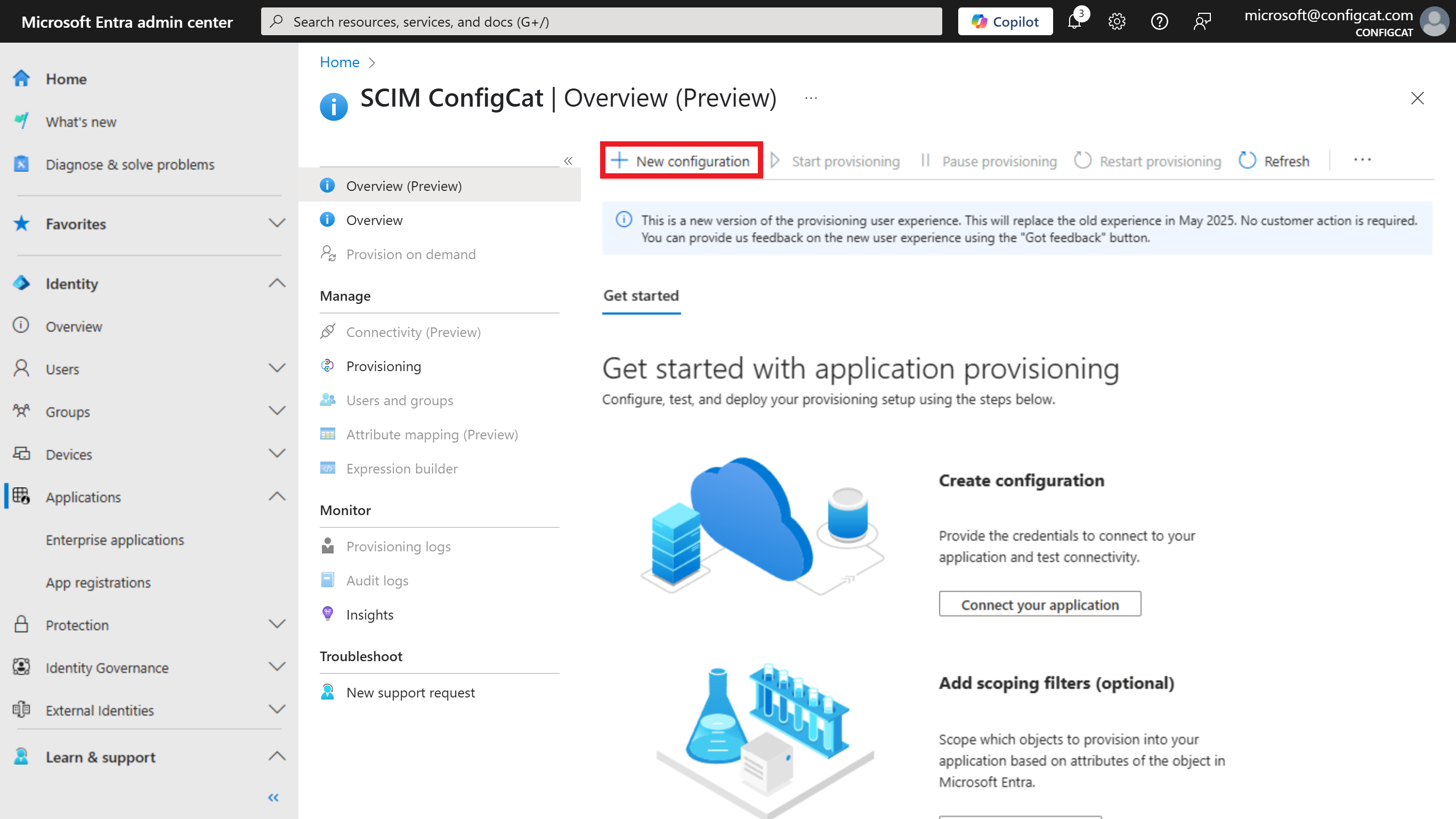Click the Diagnose & solve problems icon
The width and height of the screenshot is (1456, 819).
click(x=21, y=164)
